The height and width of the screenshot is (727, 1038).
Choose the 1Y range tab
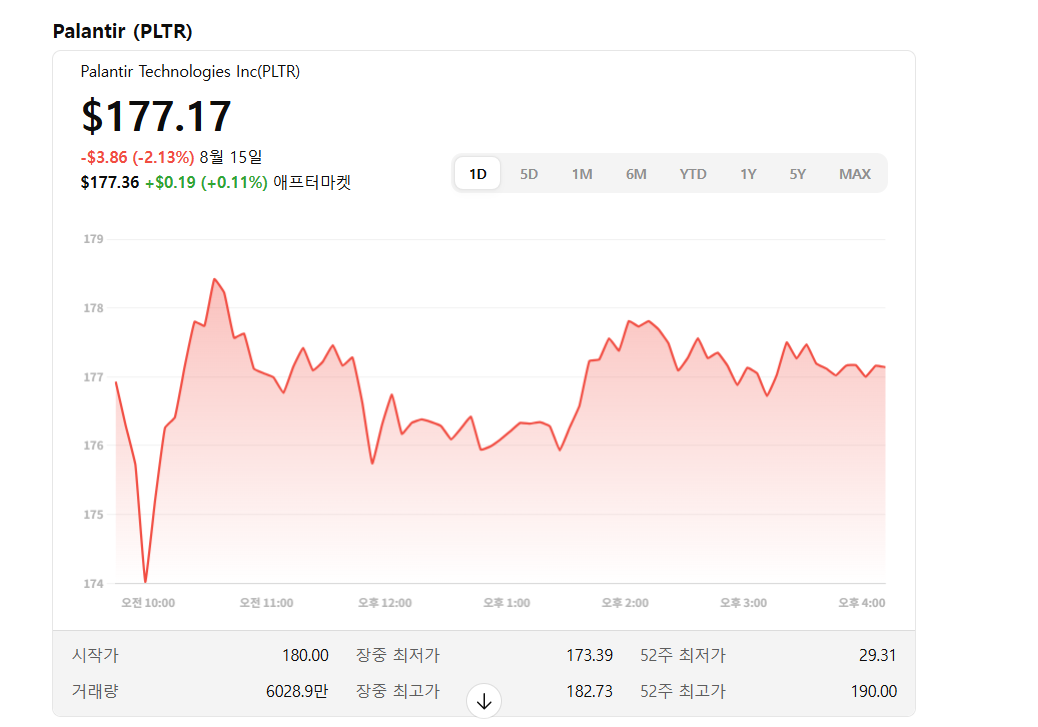pos(748,174)
